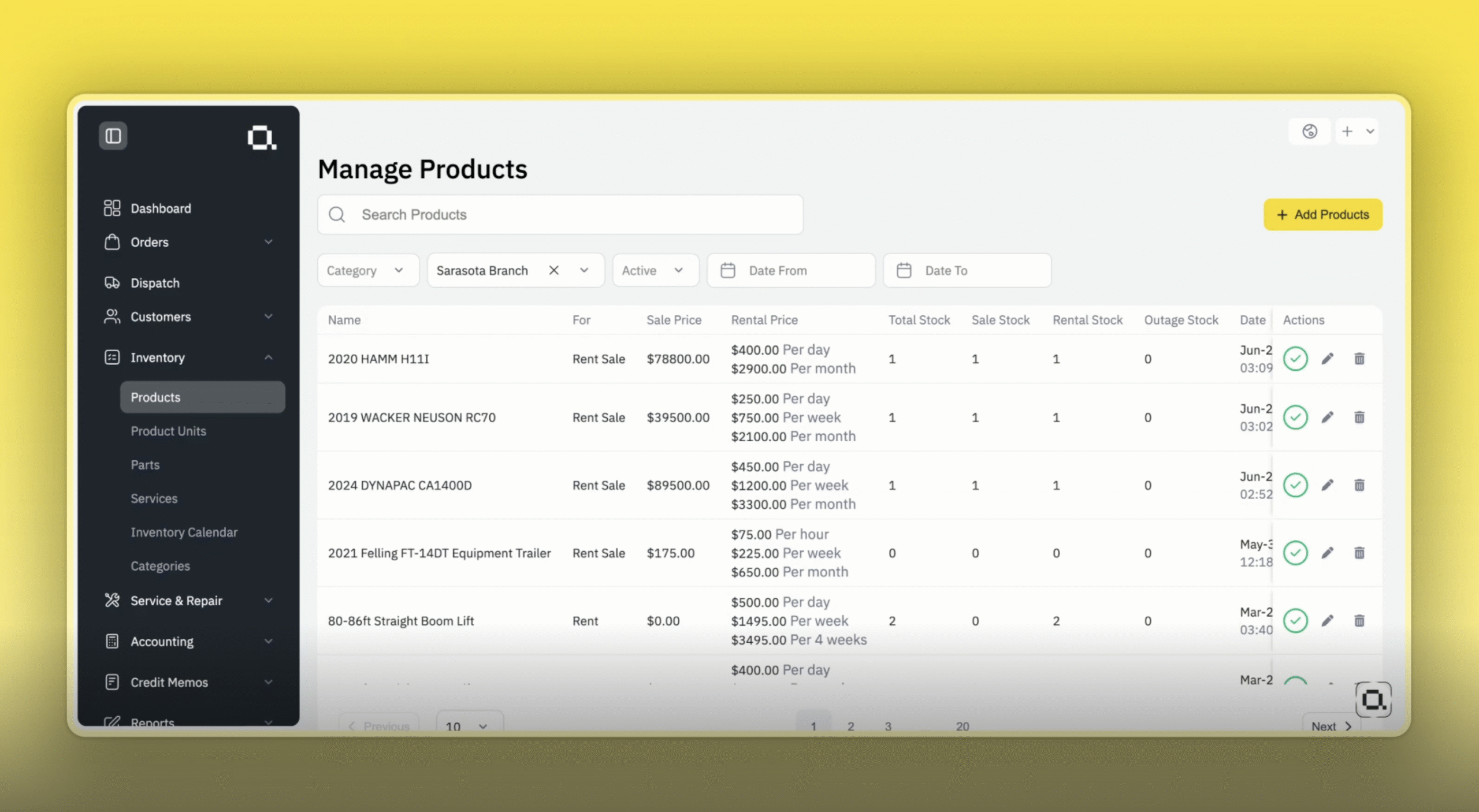Toggle active checkmark for 2021 Felling trailer
The image size is (1479, 812).
pos(1295,553)
